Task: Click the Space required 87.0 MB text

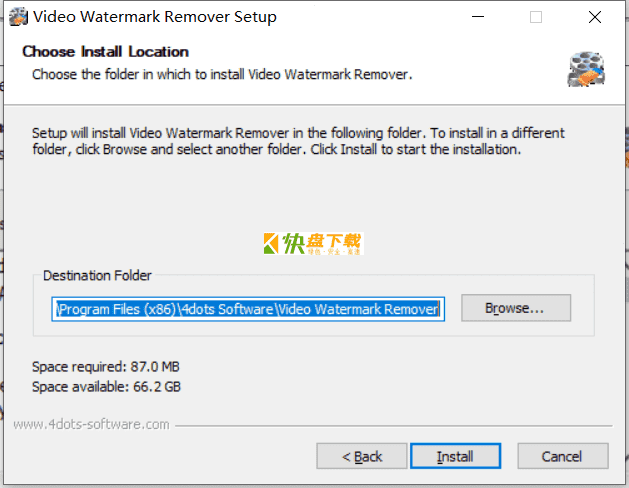Action: (106, 367)
